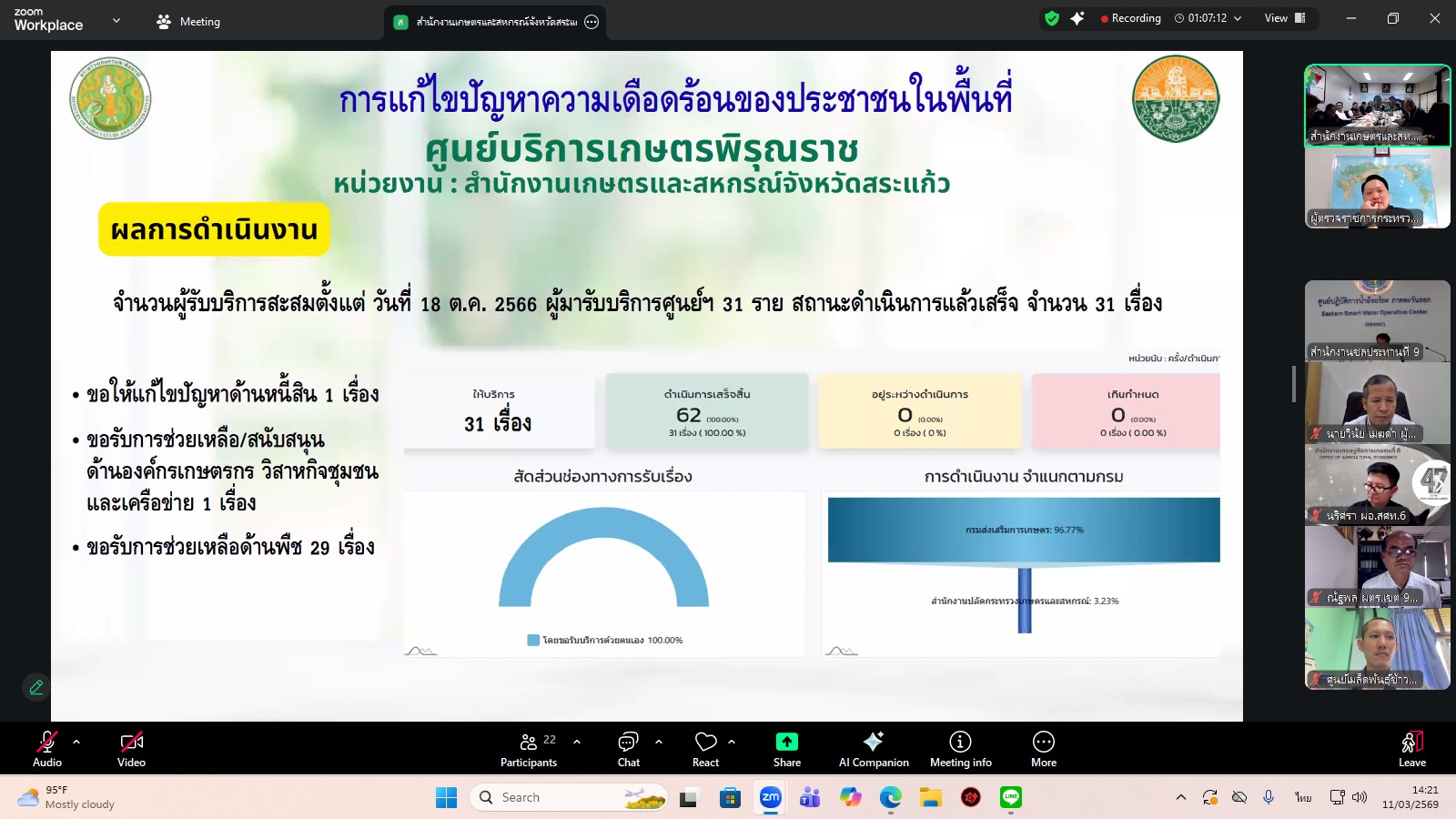The height and width of the screenshot is (819, 1456).
Task: Open the meeting window tab menu
Action: (591, 20)
